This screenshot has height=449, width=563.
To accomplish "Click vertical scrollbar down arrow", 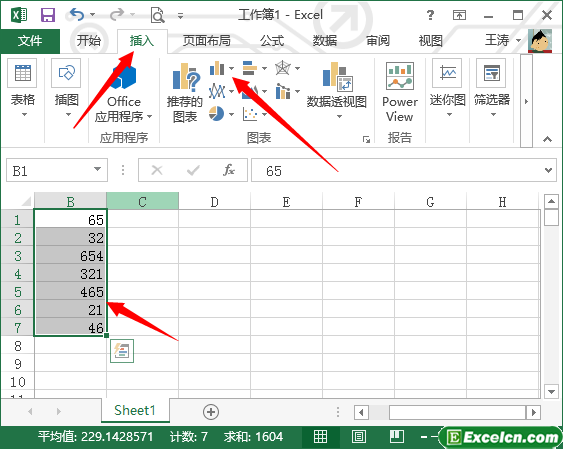I will click(x=551, y=392).
